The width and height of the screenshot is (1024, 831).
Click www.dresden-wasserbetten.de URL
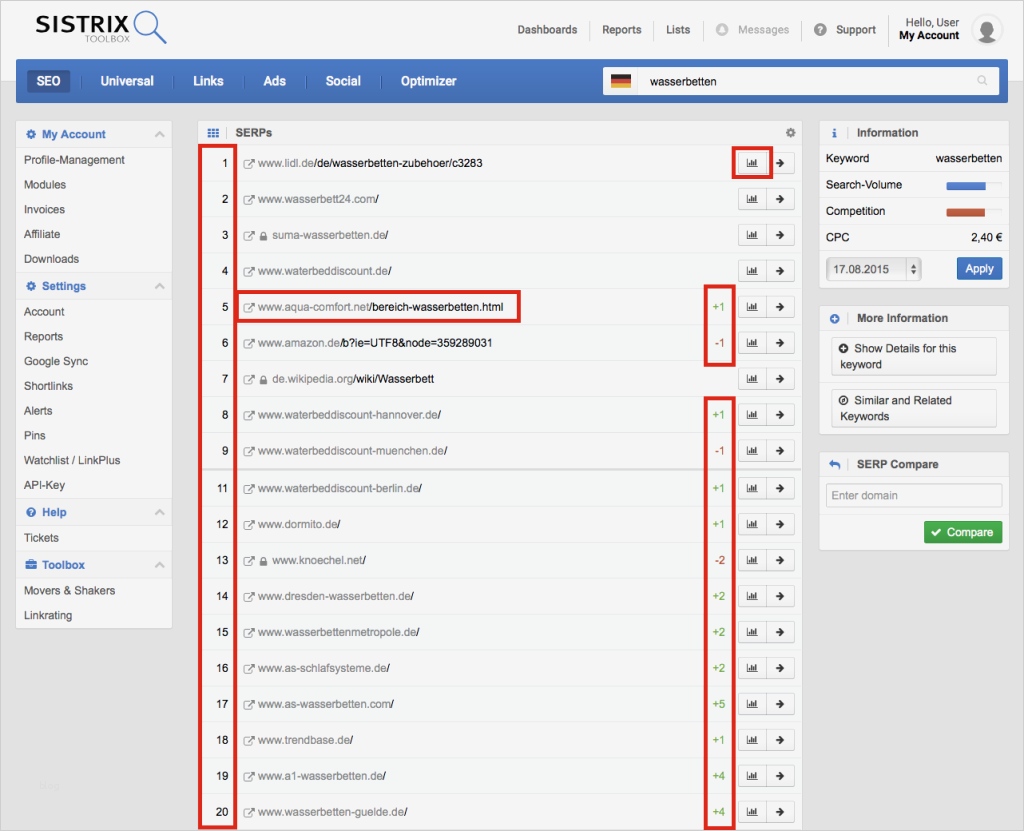coord(336,596)
